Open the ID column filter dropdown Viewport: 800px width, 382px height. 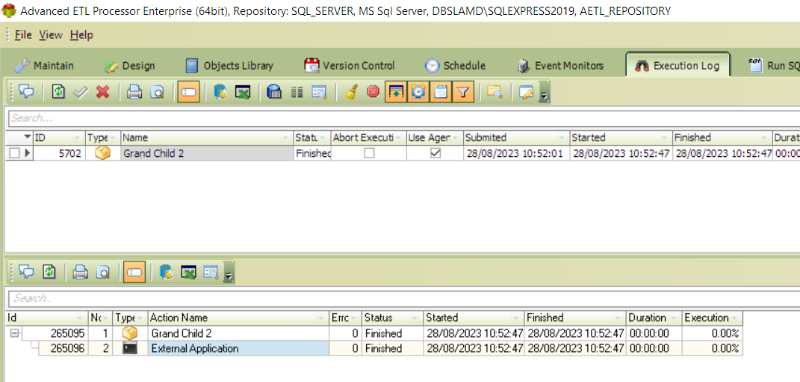tap(78, 138)
